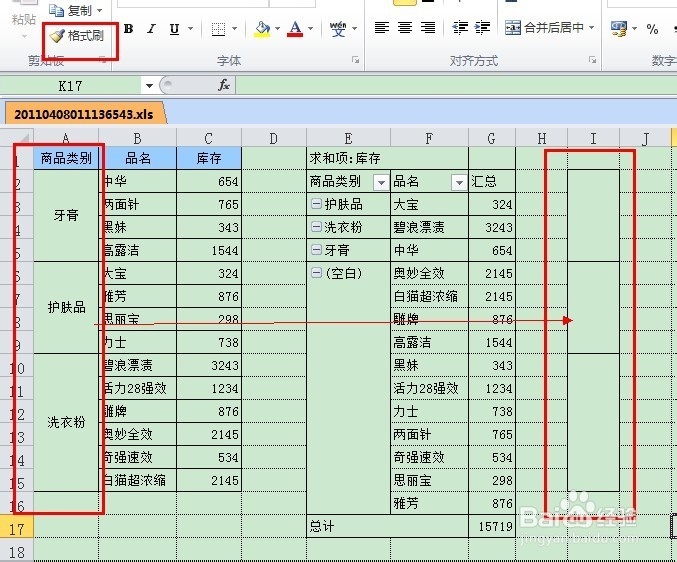Open the borders dropdown arrow
The width and height of the screenshot is (677, 562).
[234, 29]
